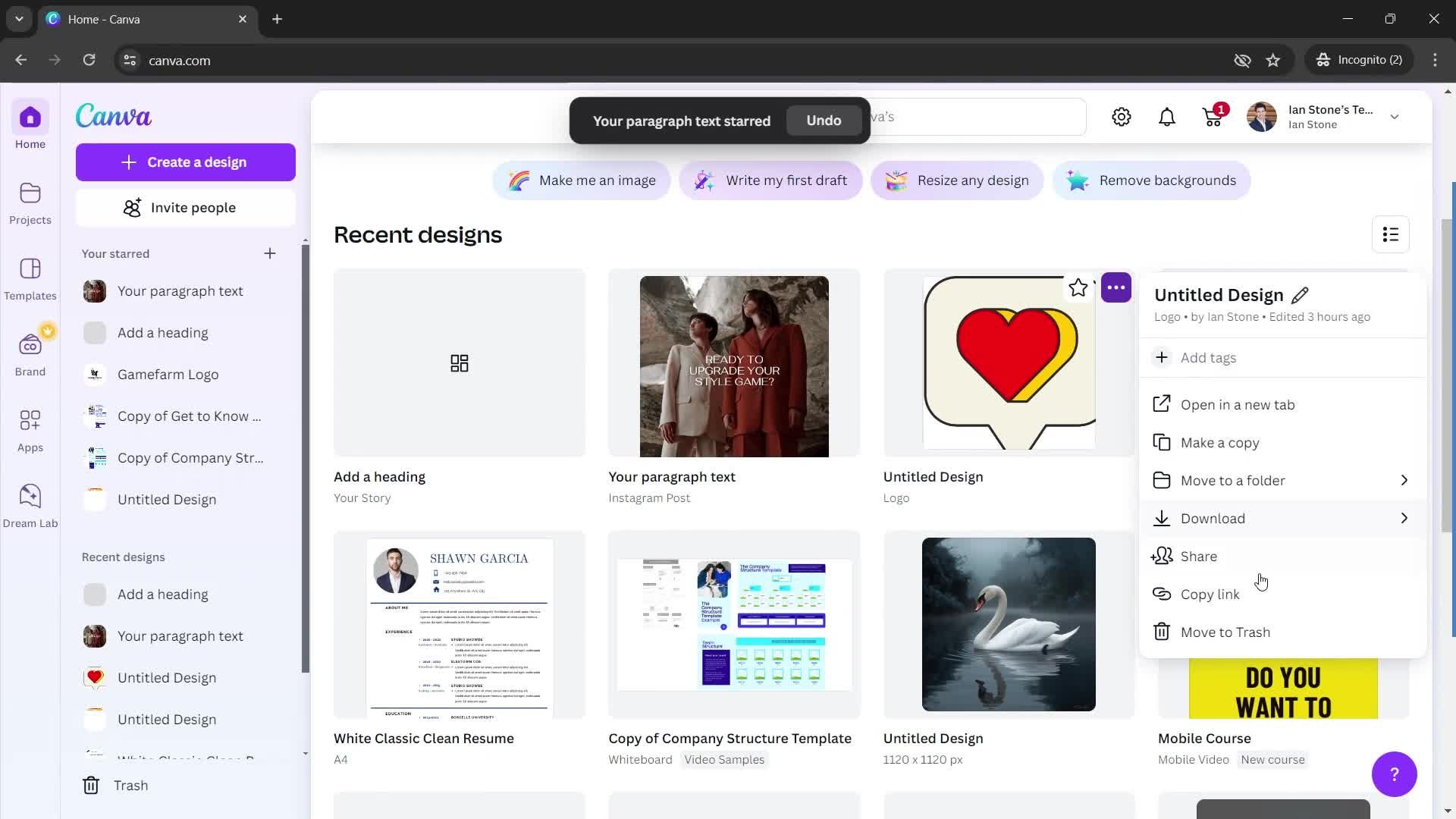Click Create a design button

pos(186,162)
